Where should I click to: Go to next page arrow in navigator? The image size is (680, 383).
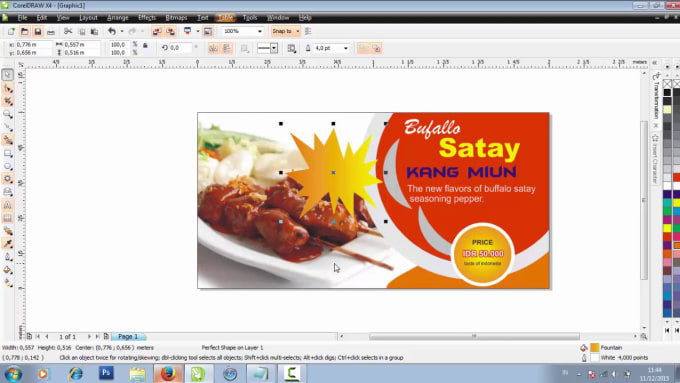coord(89,337)
